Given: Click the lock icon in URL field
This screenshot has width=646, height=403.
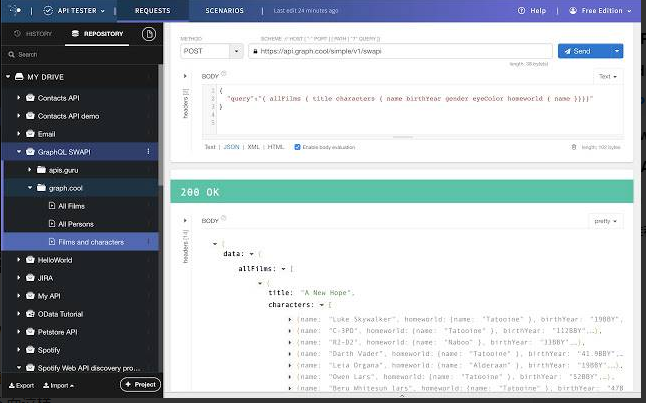Looking at the screenshot, I should 255,52.
